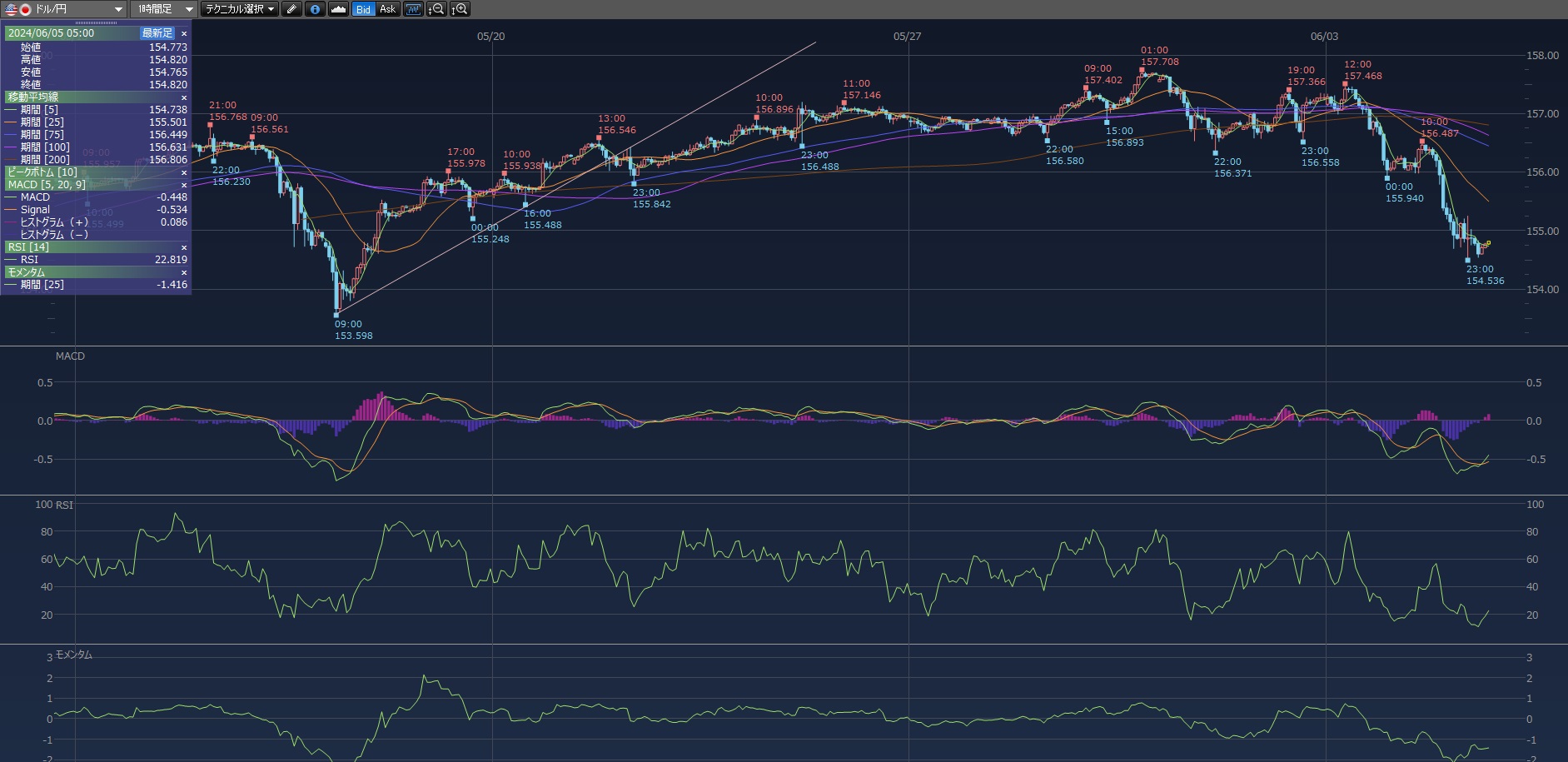Select the pencil drawing tool
Viewport: 1568px width, 762px height.
coord(291,9)
